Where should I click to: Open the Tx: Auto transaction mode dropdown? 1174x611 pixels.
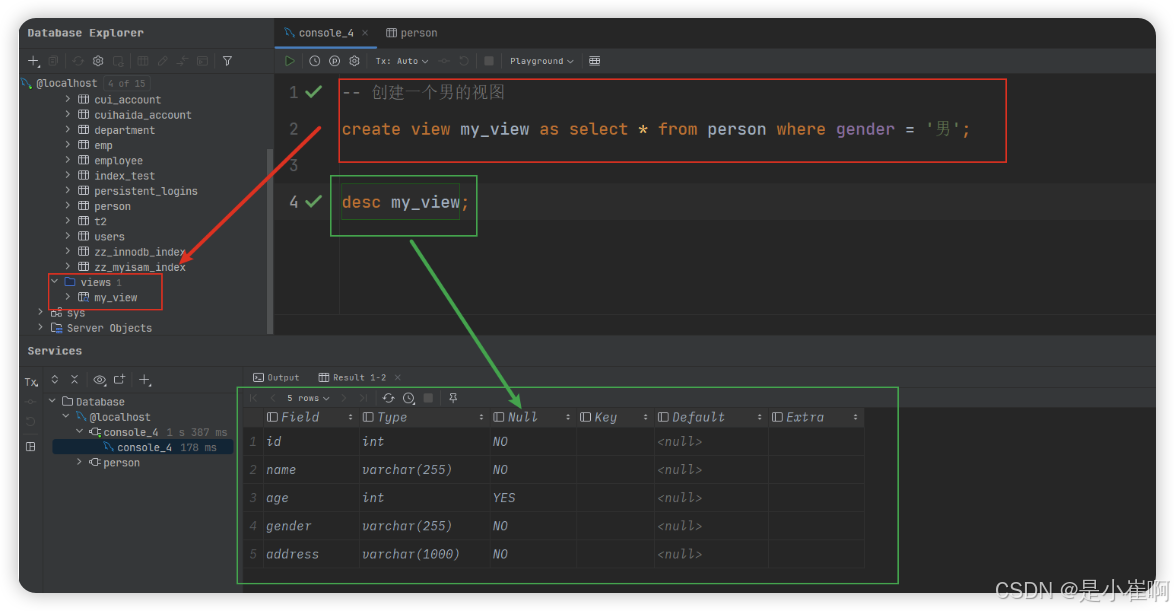click(x=402, y=61)
